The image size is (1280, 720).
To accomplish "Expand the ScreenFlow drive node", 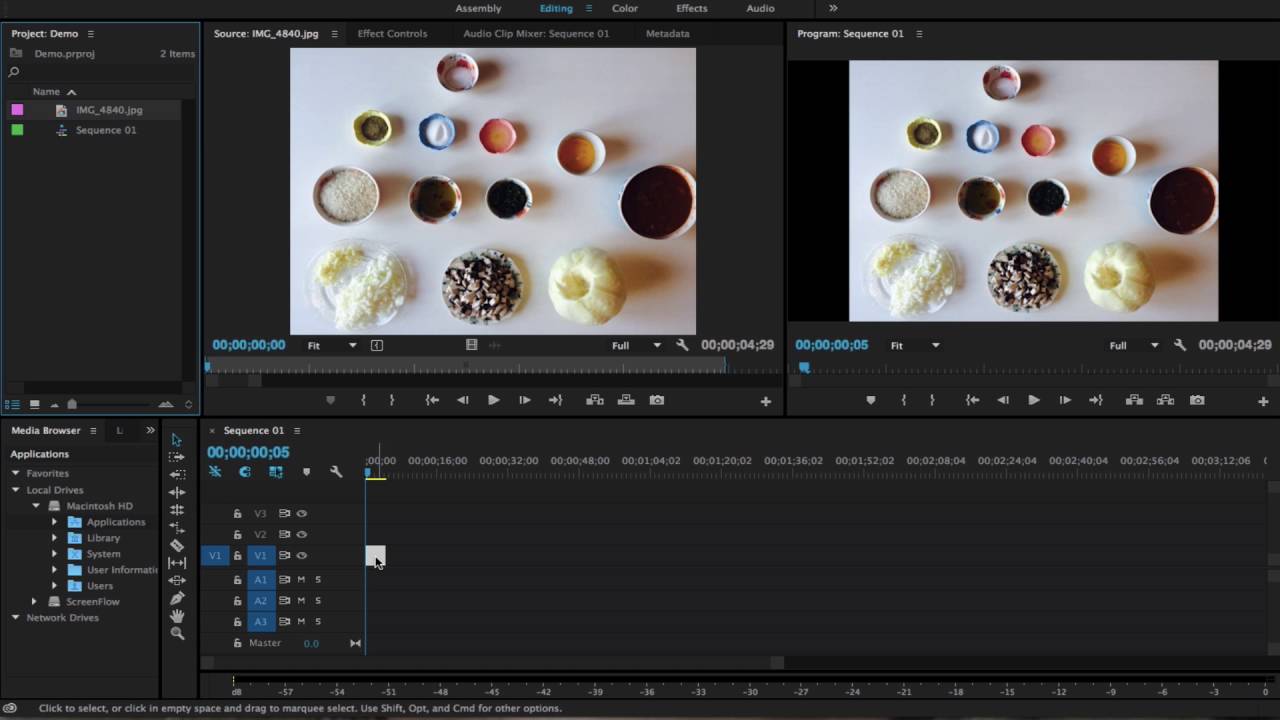I will click(34, 602).
